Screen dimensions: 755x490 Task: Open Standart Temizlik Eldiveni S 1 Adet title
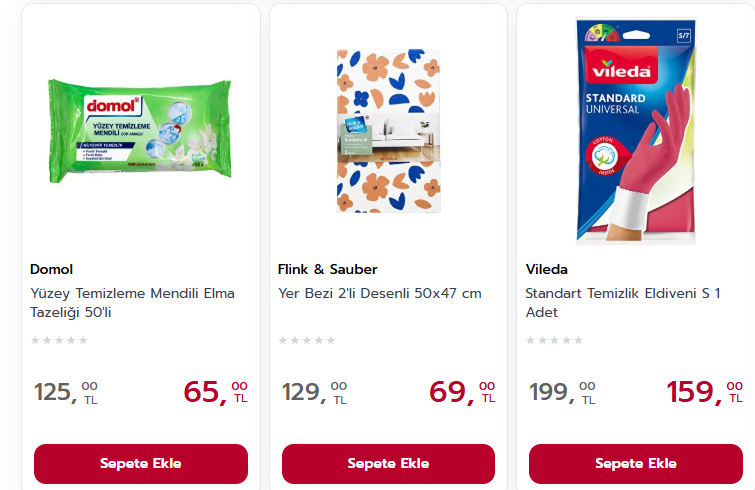(x=623, y=302)
